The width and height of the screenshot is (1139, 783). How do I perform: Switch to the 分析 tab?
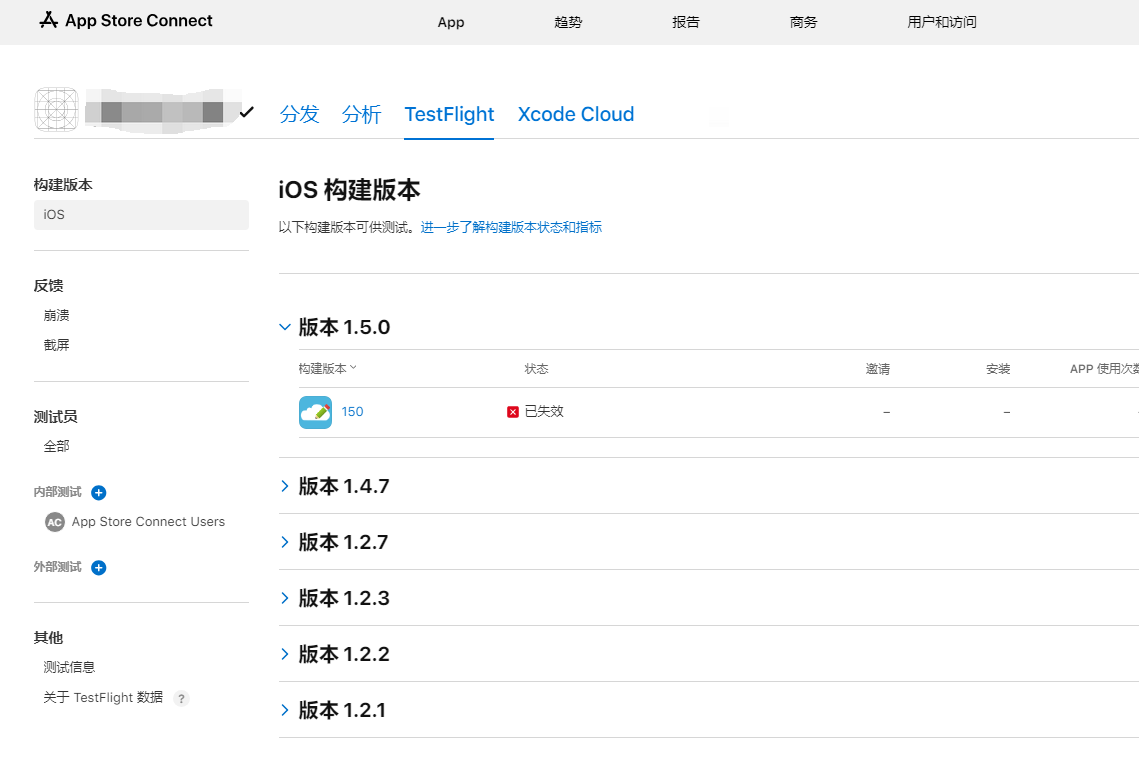coord(361,114)
